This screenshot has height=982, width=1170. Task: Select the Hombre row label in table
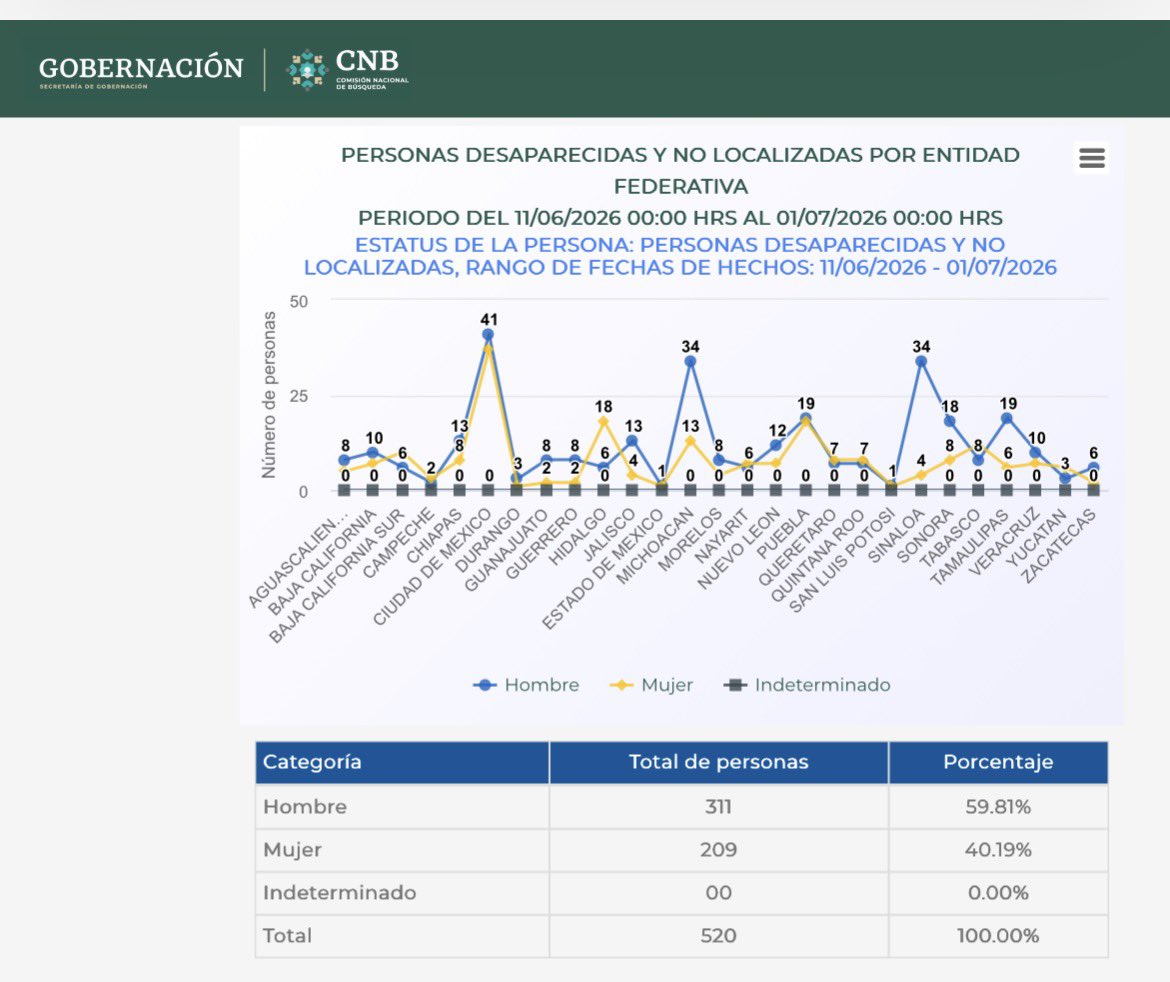point(304,807)
